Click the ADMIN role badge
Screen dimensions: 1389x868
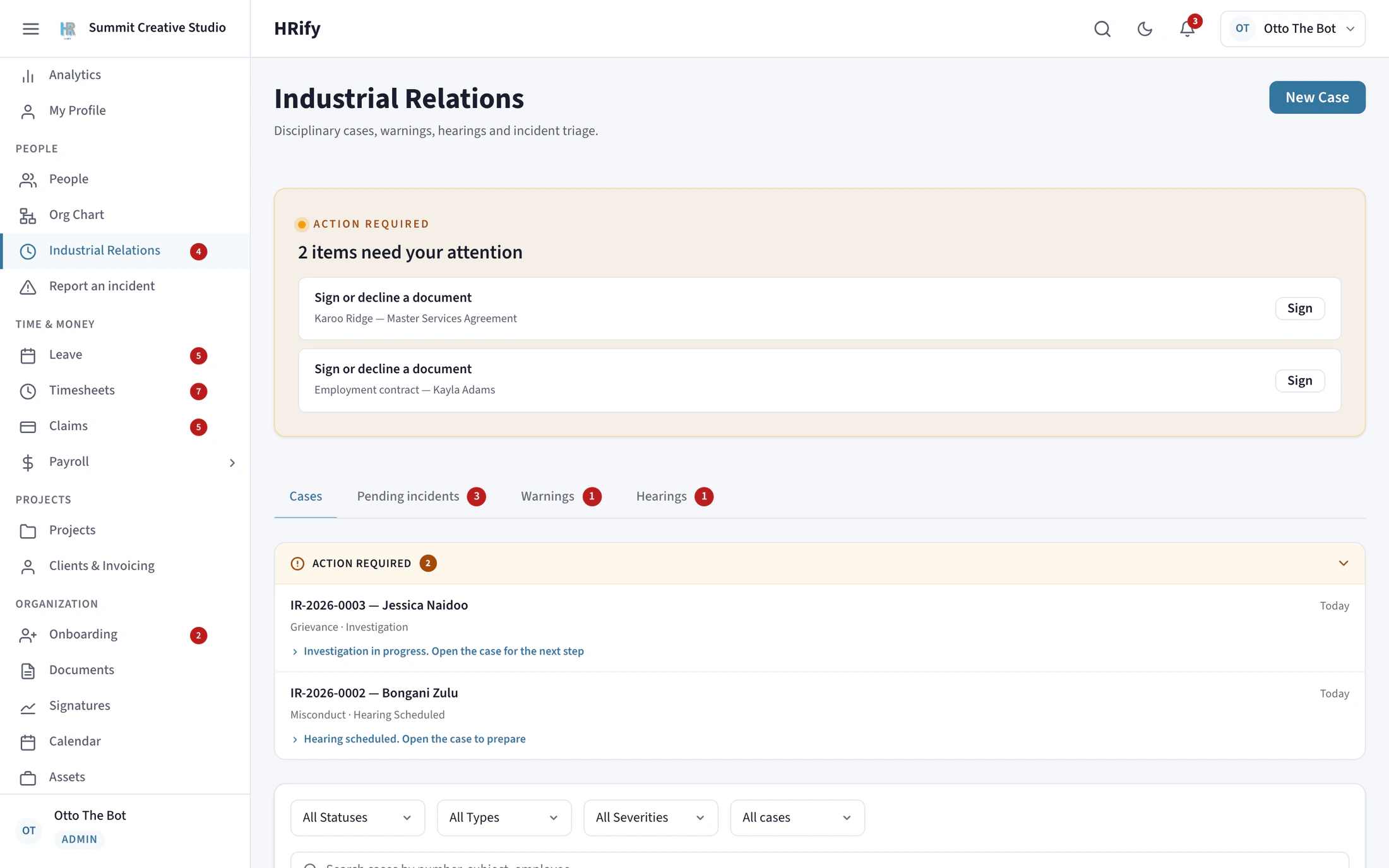click(80, 840)
